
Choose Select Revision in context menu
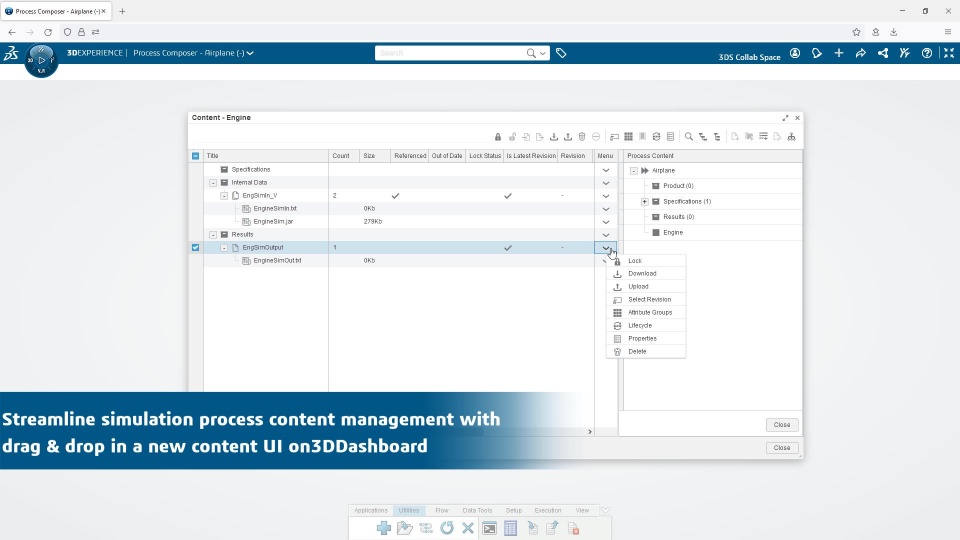coord(646,299)
